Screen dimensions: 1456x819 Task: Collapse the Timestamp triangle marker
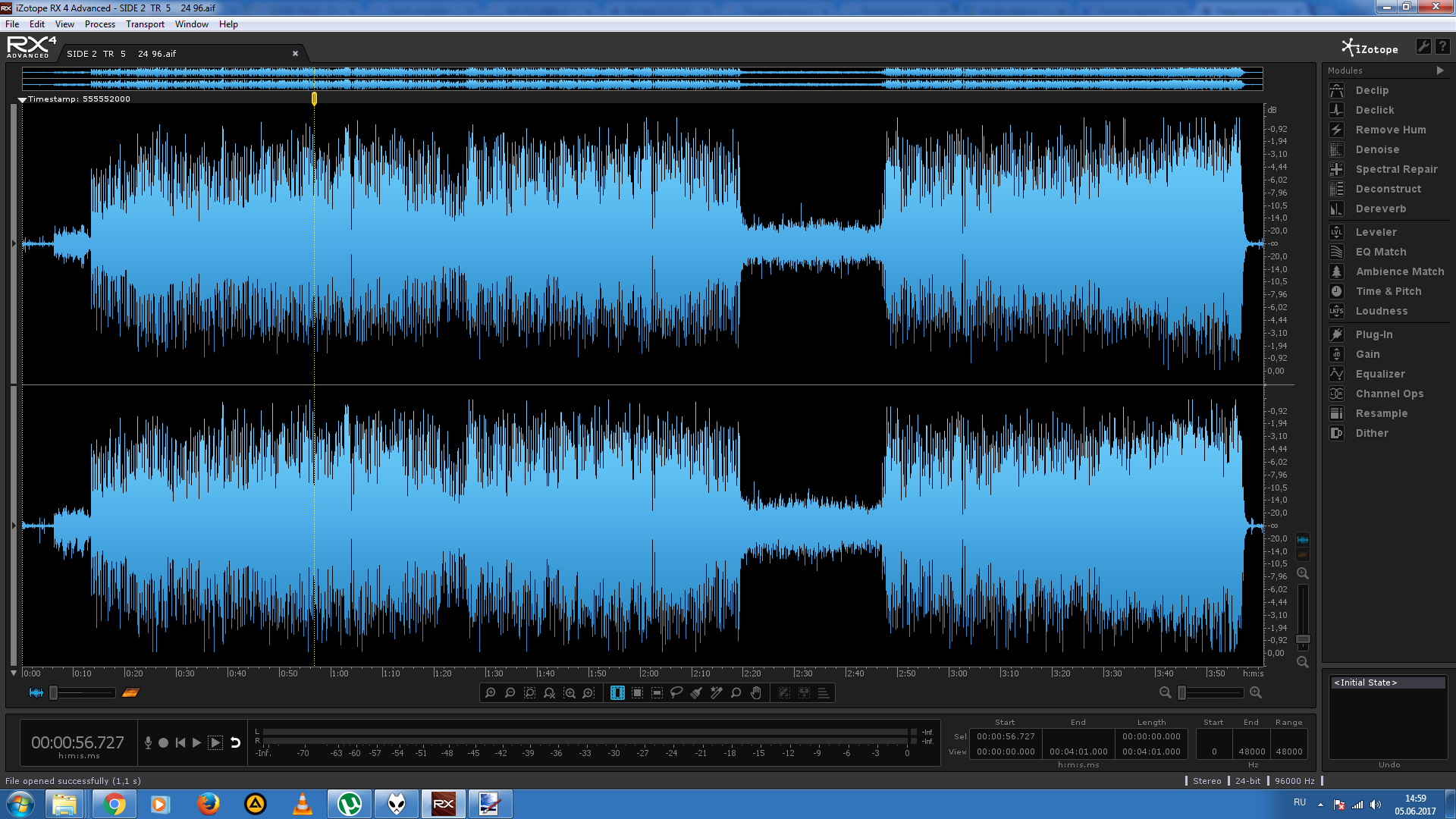(x=22, y=99)
